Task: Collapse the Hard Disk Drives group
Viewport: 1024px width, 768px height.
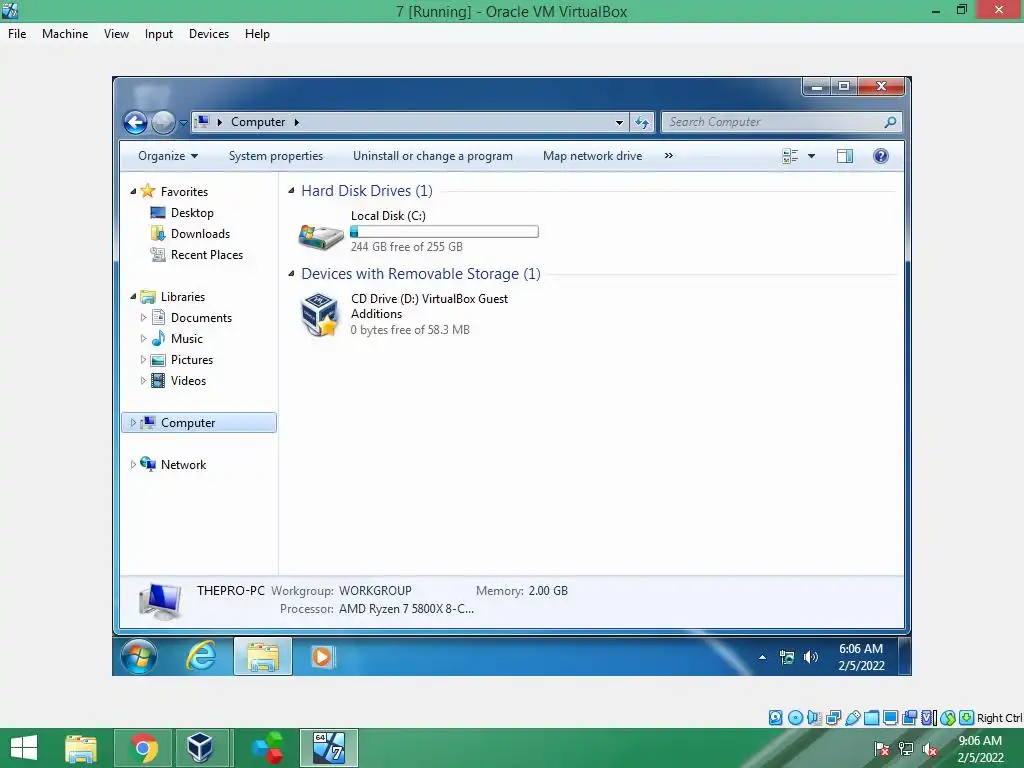Action: tap(291, 190)
